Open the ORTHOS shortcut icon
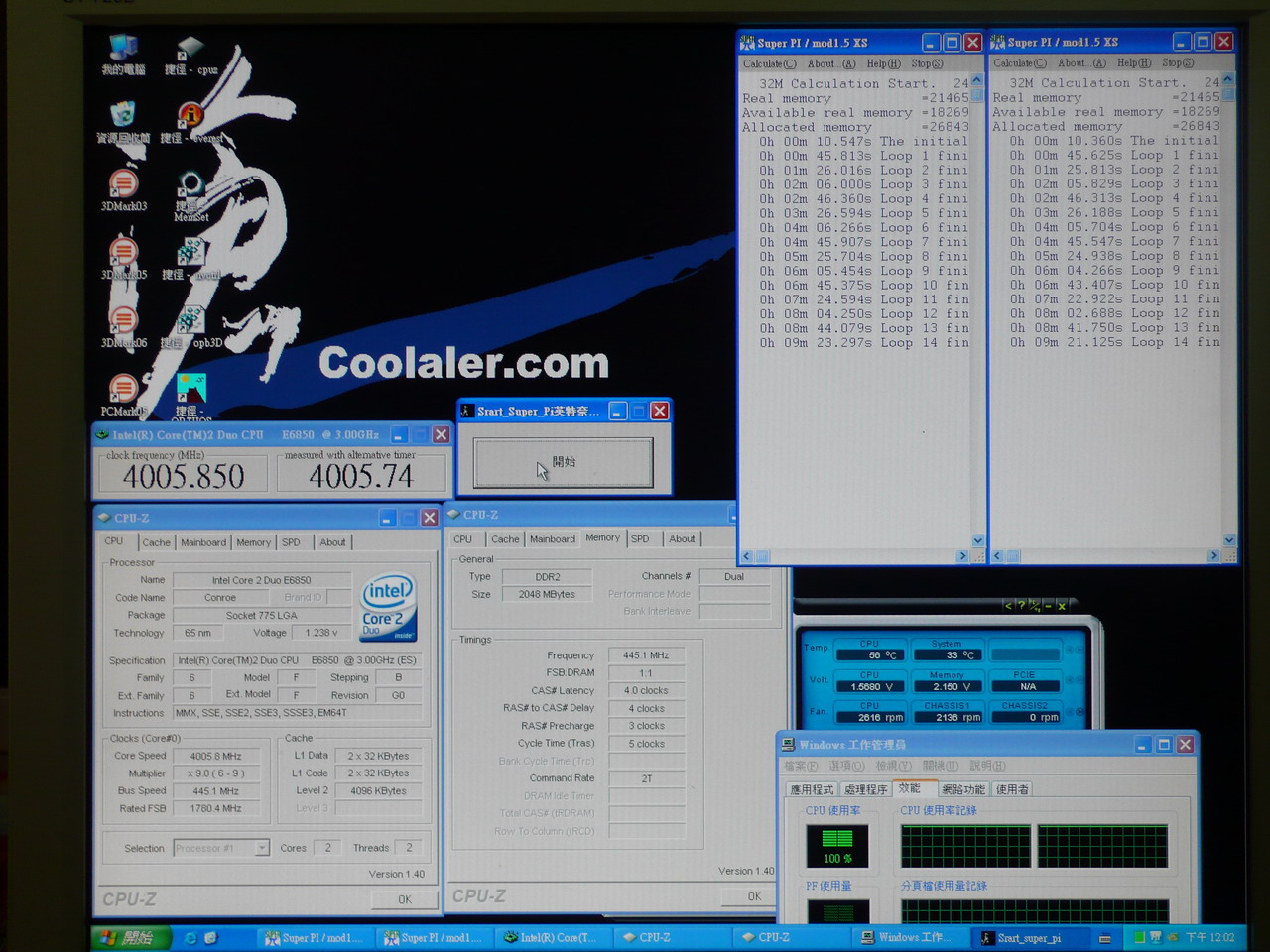 click(x=190, y=389)
